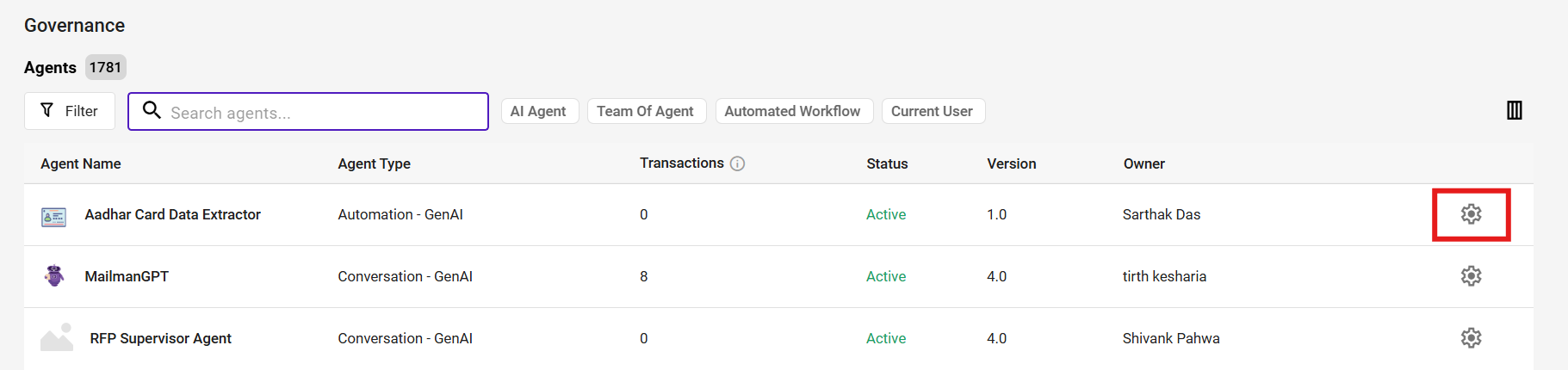Screen dimensions: 1568x370
Task: Click the Transactions info icon
Action: (737, 163)
